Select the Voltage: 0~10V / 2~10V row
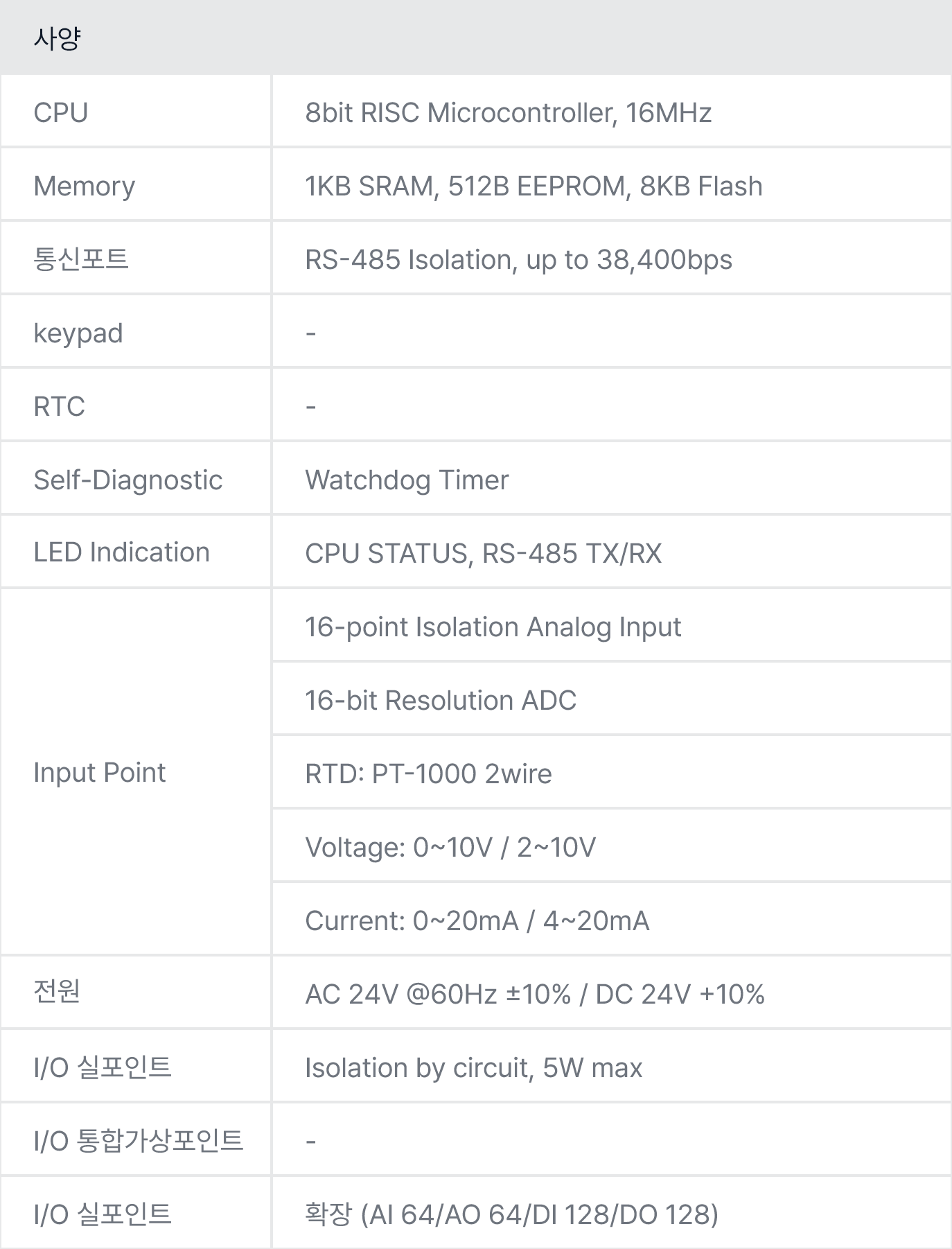Viewport: 952px width, 1249px height. (612, 847)
